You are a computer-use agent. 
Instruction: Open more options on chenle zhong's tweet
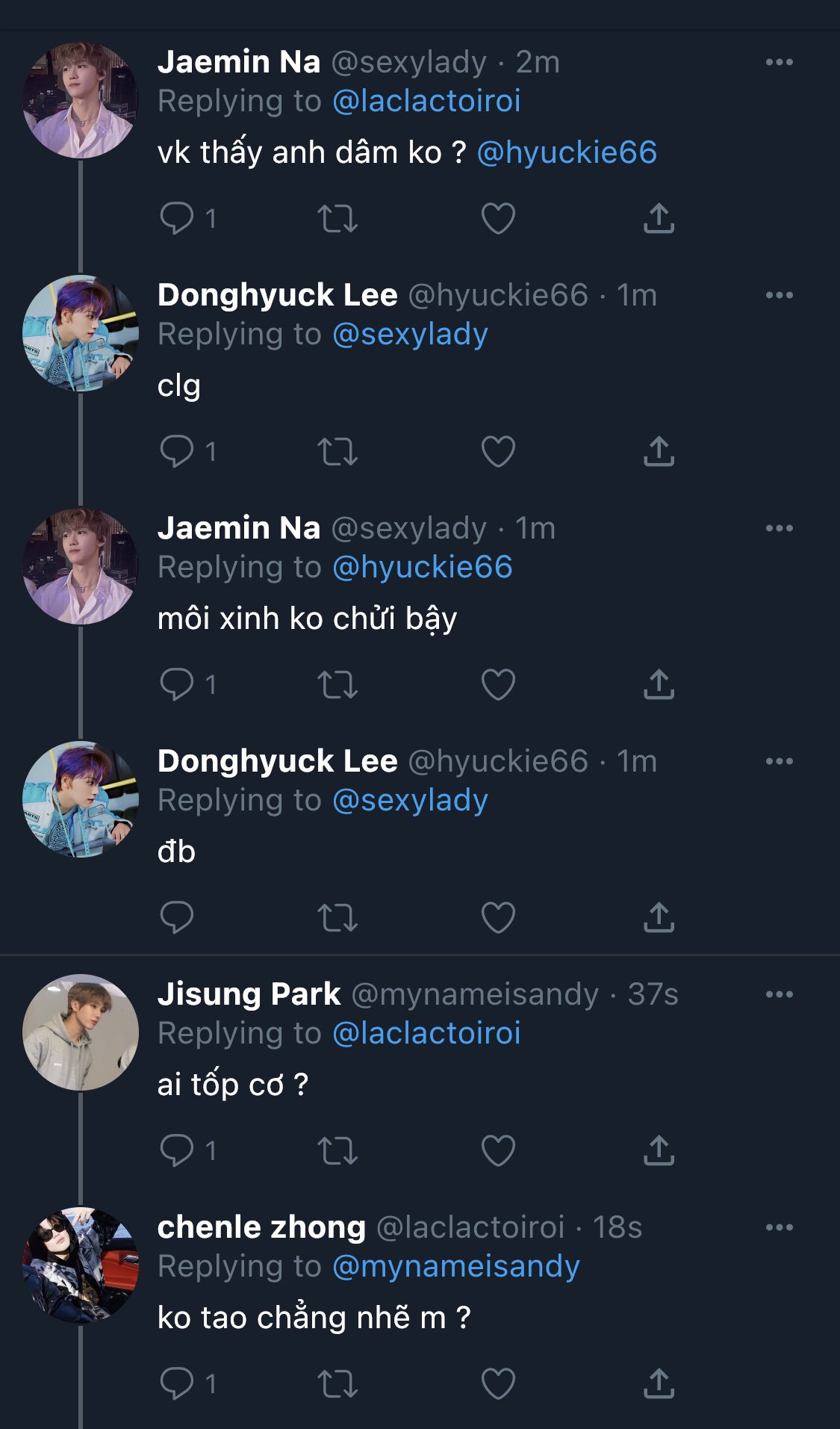(x=779, y=1227)
